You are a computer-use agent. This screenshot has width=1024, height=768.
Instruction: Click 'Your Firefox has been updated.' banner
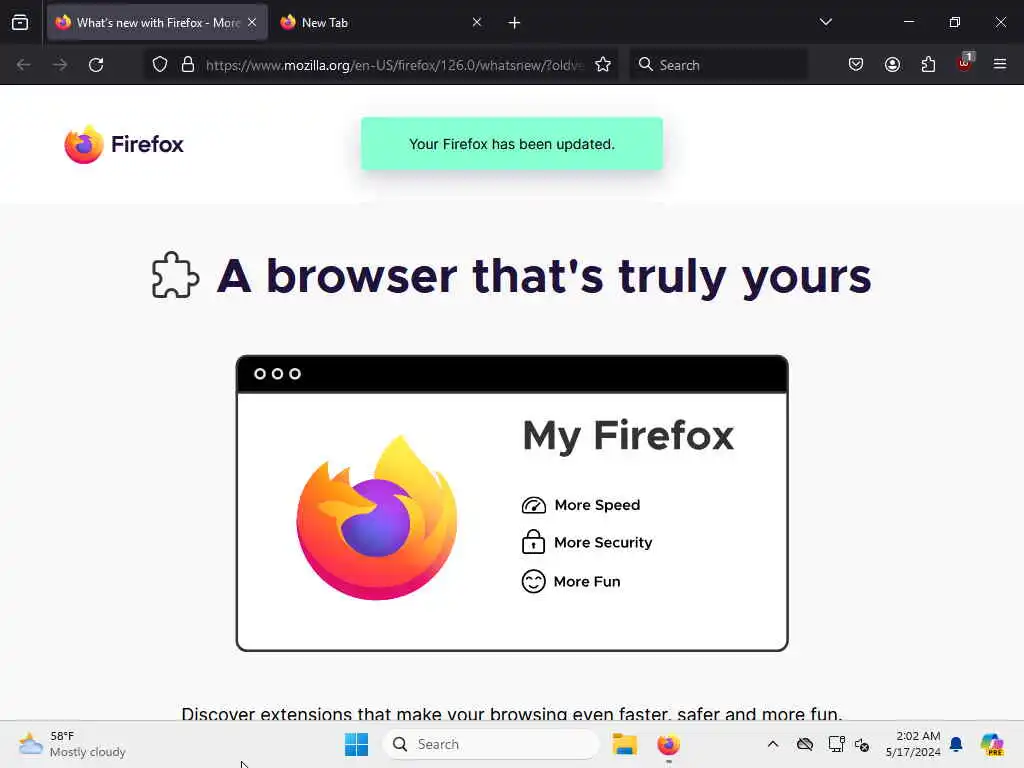[512, 144]
